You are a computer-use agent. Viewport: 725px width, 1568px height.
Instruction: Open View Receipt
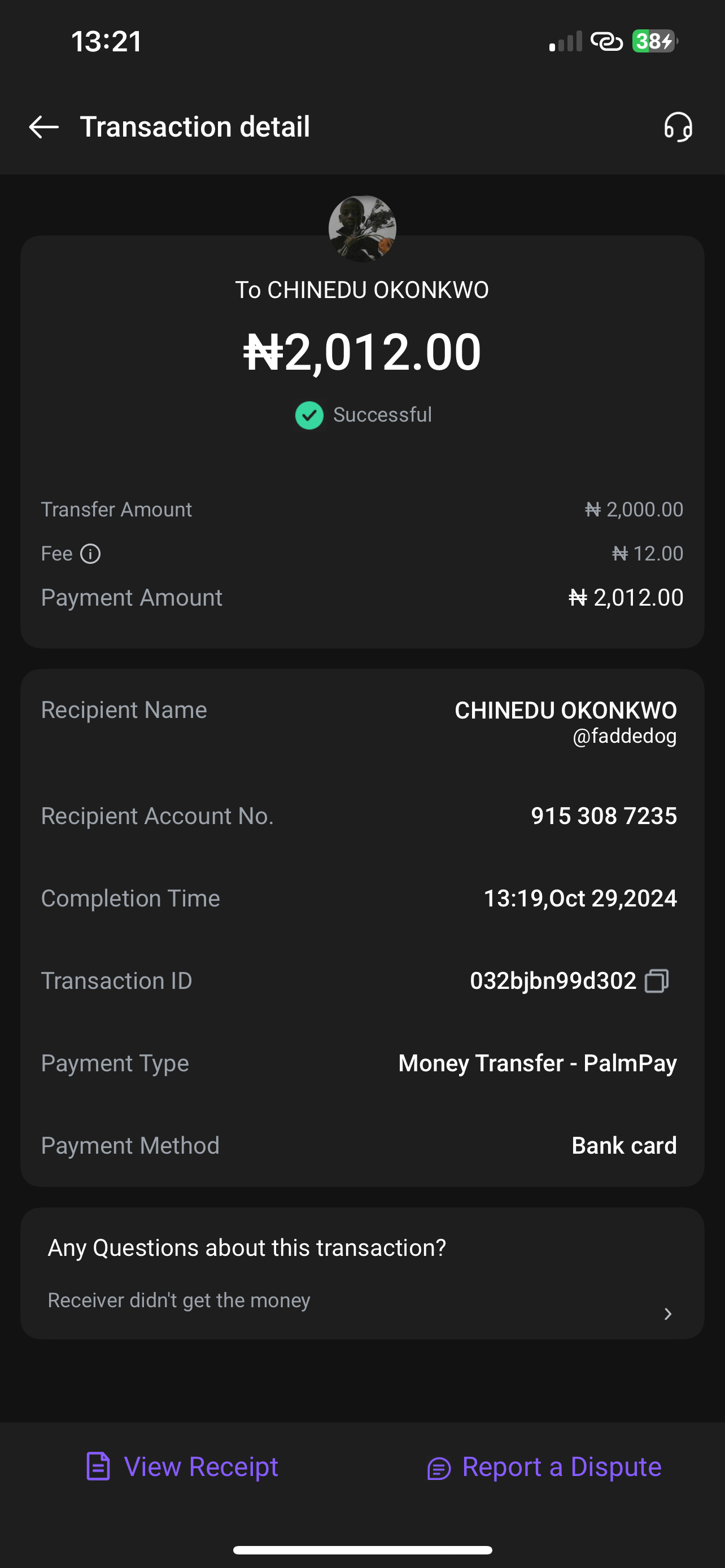tap(201, 1466)
